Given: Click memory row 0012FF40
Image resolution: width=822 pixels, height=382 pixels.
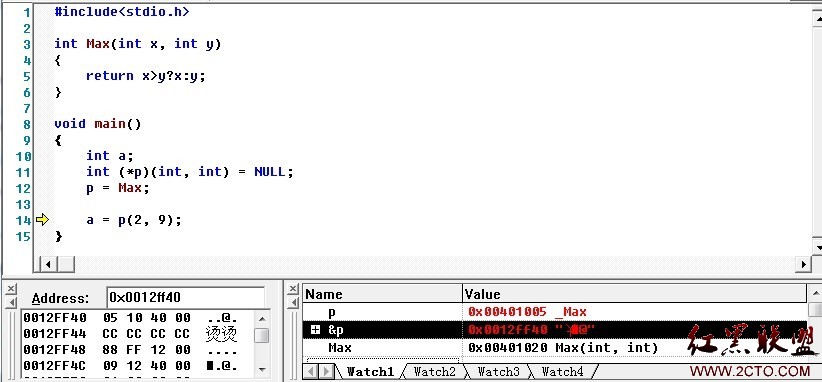Looking at the screenshot, I should (131, 318).
